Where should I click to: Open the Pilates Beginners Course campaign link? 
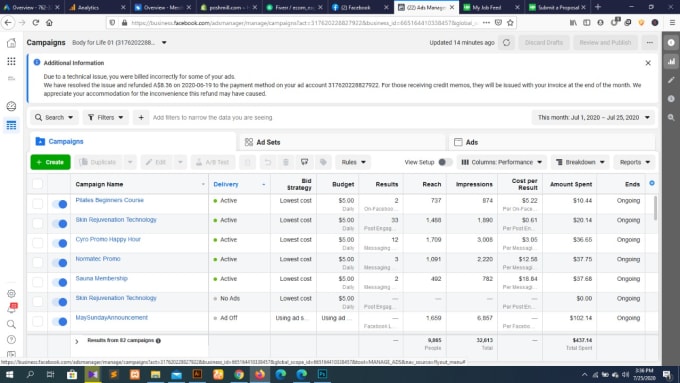pos(109,200)
